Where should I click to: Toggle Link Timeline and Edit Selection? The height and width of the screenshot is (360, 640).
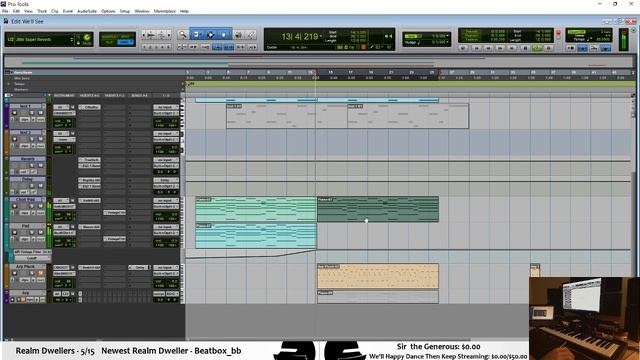tap(229, 47)
